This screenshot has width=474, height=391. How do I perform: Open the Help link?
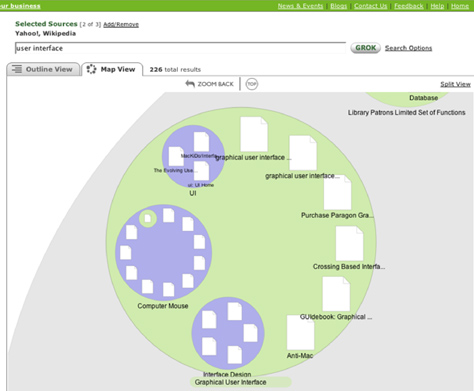pyautogui.click(x=437, y=6)
